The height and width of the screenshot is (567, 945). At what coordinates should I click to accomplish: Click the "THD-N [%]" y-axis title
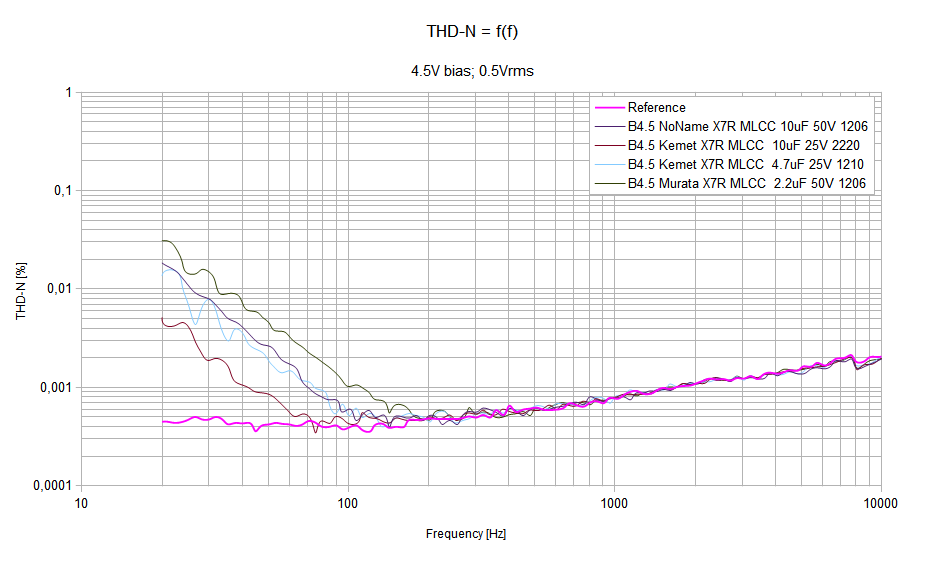pos(21,289)
